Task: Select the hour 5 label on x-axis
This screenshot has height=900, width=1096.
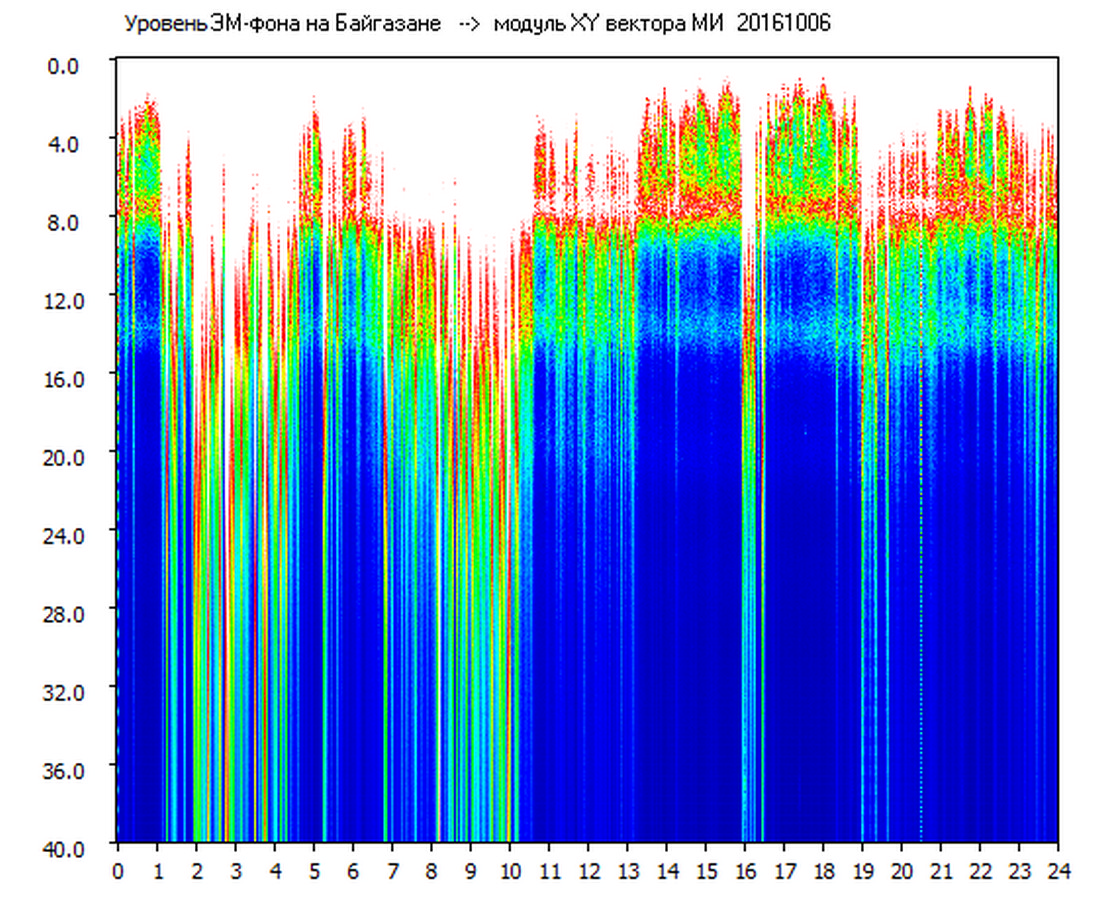Action: (314, 870)
